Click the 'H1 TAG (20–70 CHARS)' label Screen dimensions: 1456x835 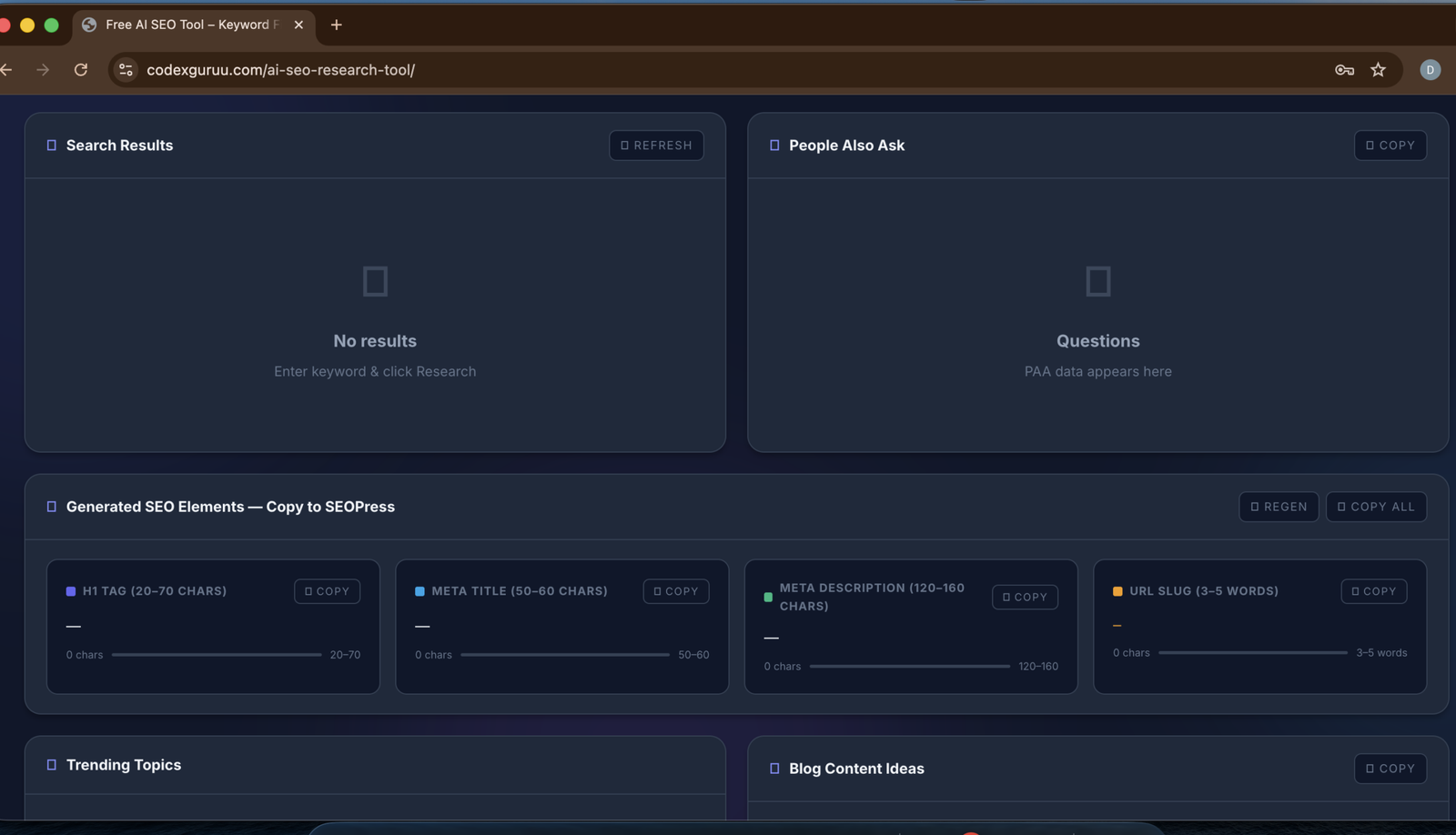click(x=155, y=591)
